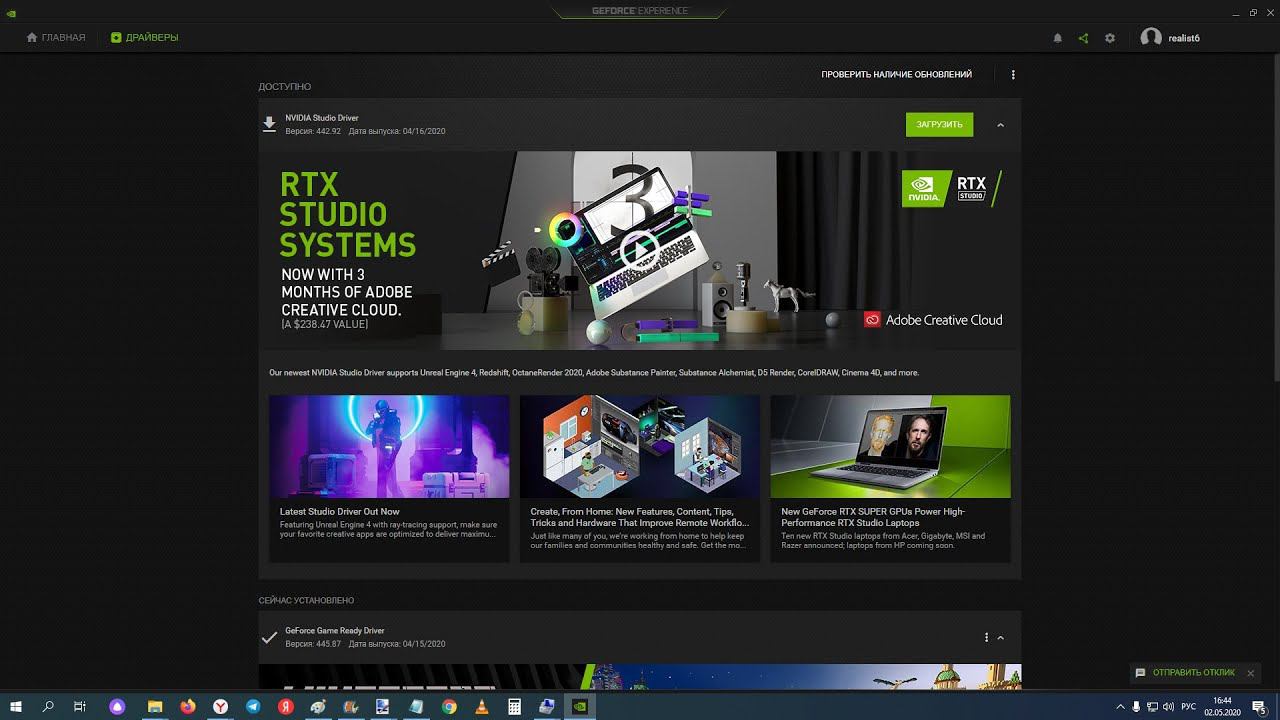Viewport: 1280px width, 720px height.
Task: Open Telegram from the taskbar
Action: pyautogui.click(x=253, y=707)
